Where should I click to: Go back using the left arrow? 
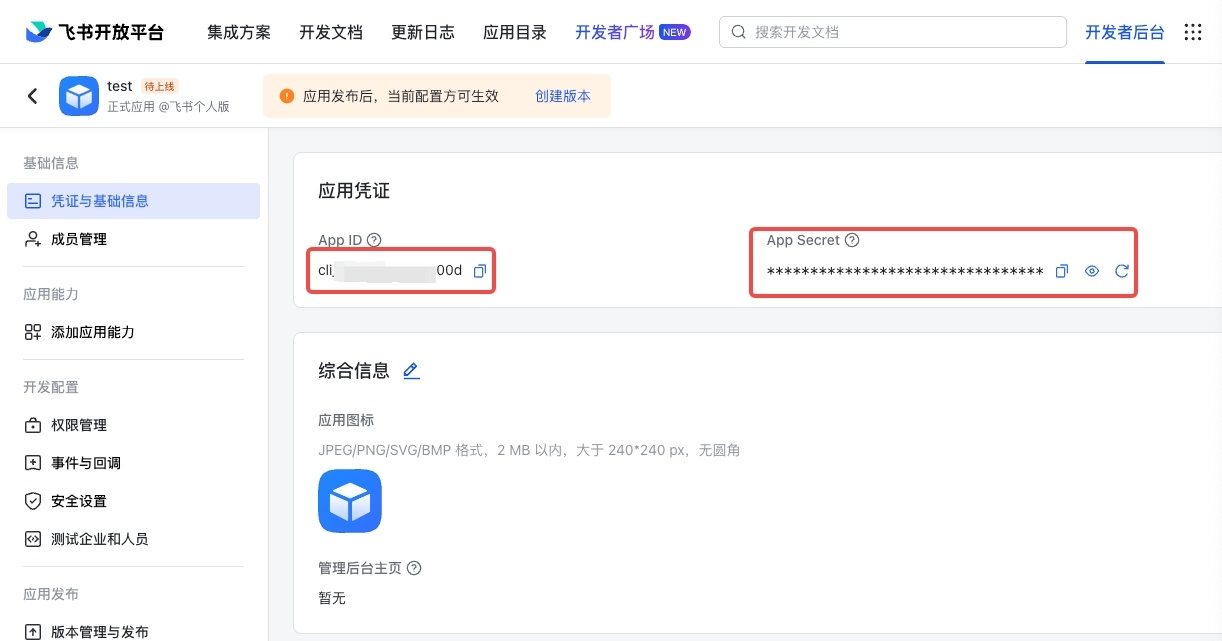pyautogui.click(x=33, y=96)
